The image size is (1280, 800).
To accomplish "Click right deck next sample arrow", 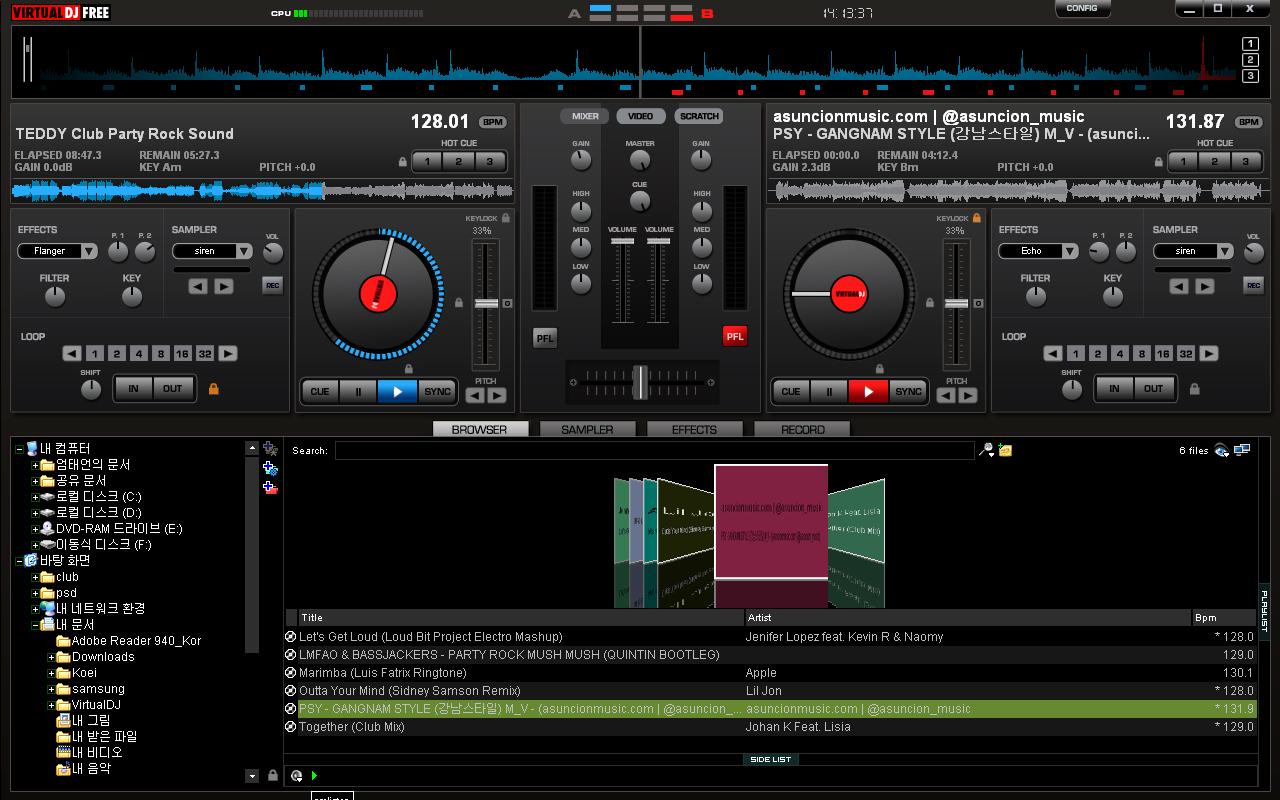I will pos(1205,286).
